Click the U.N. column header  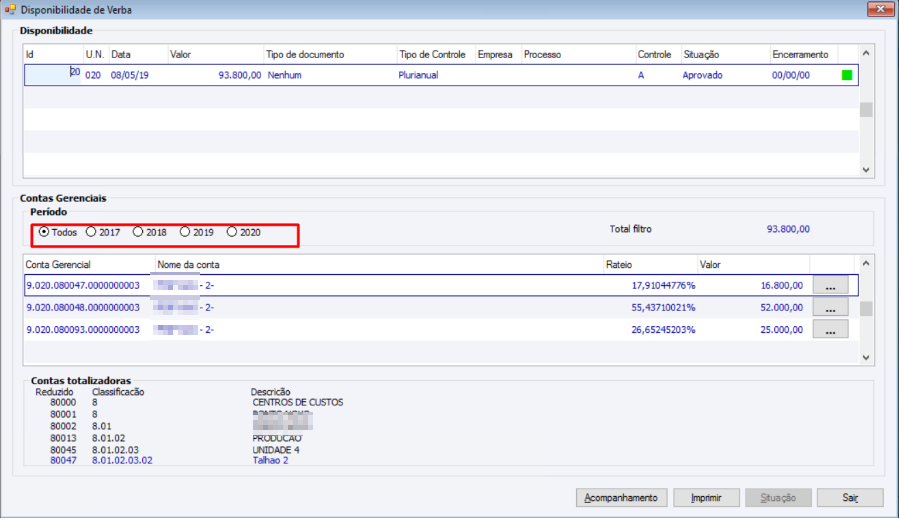click(x=95, y=54)
